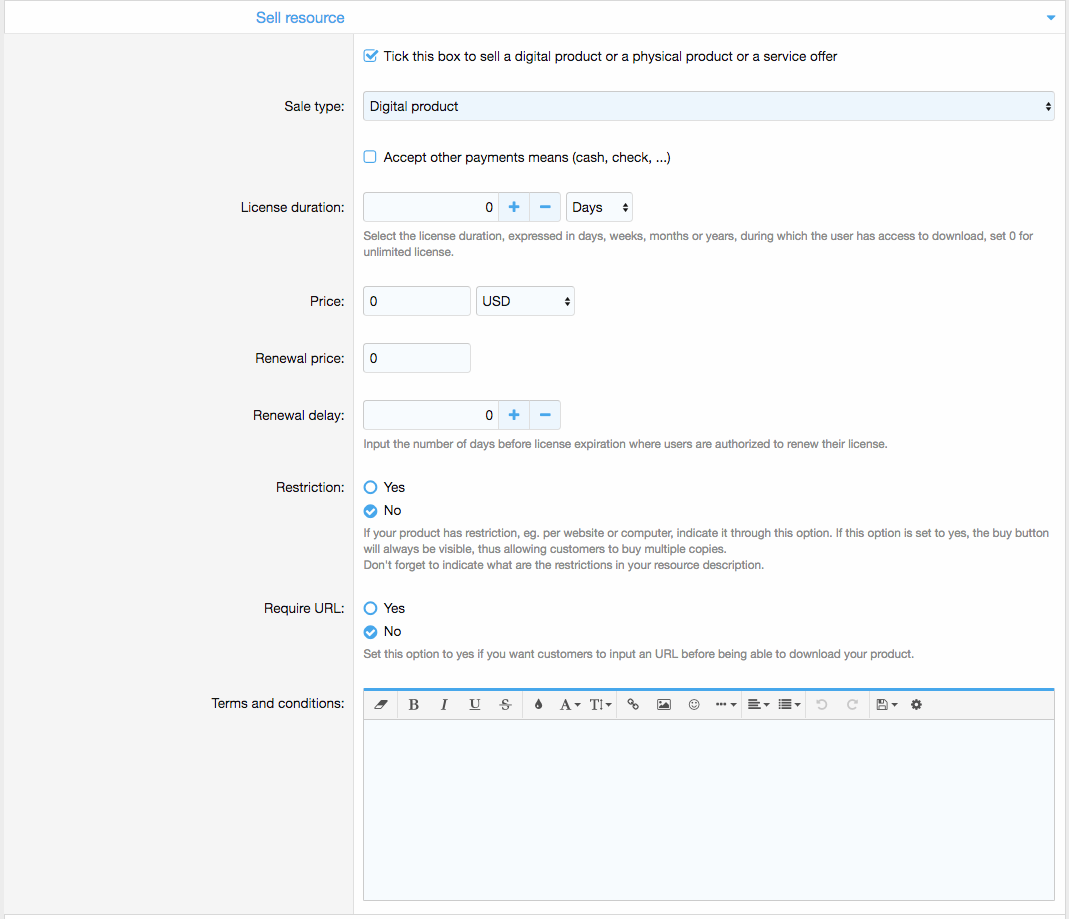Click the strikethrough icon
This screenshot has width=1069, height=919.
[505, 705]
